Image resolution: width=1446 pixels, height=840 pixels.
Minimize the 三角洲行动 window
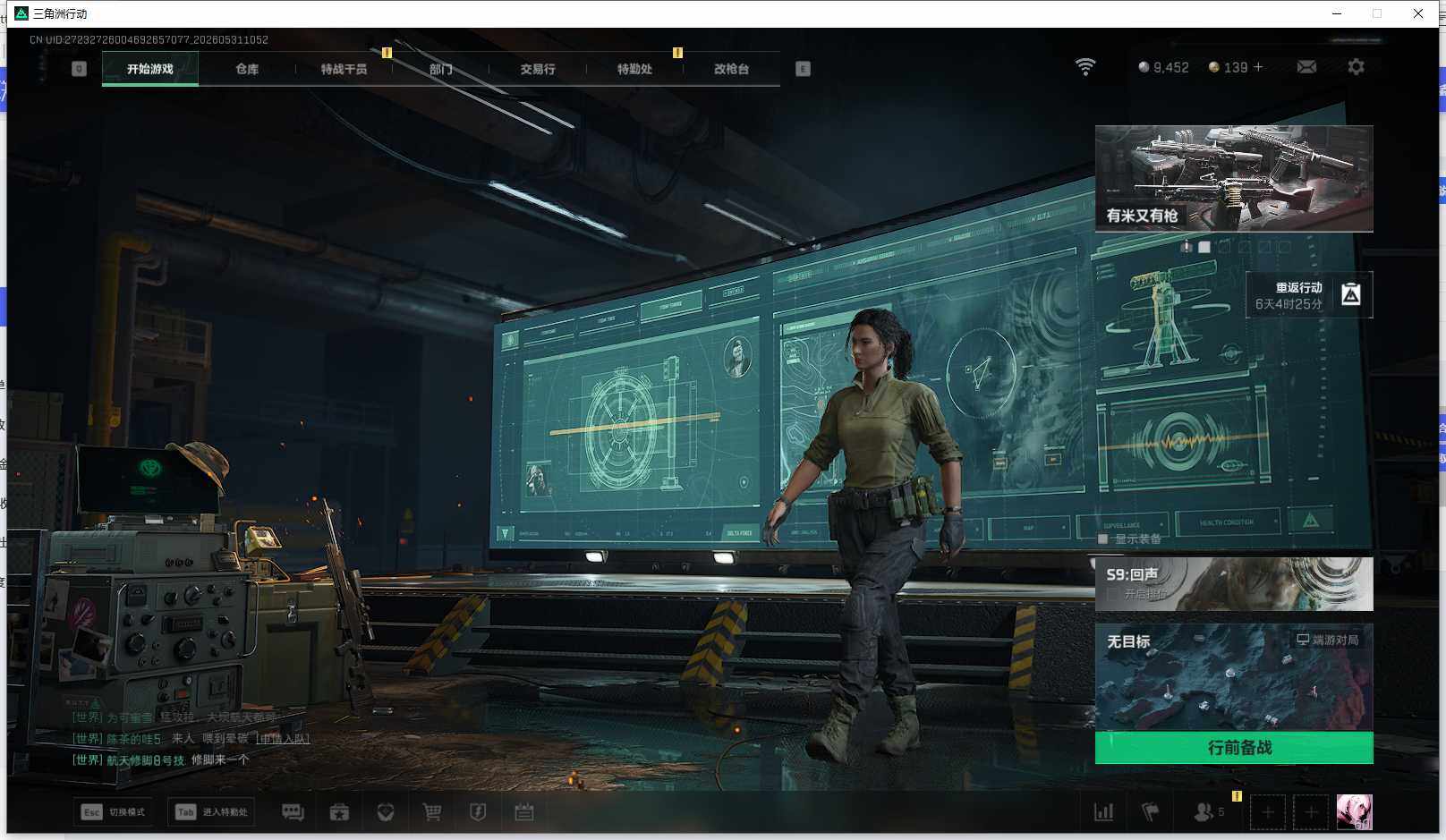pyautogui.click(x=1337, y=13)
